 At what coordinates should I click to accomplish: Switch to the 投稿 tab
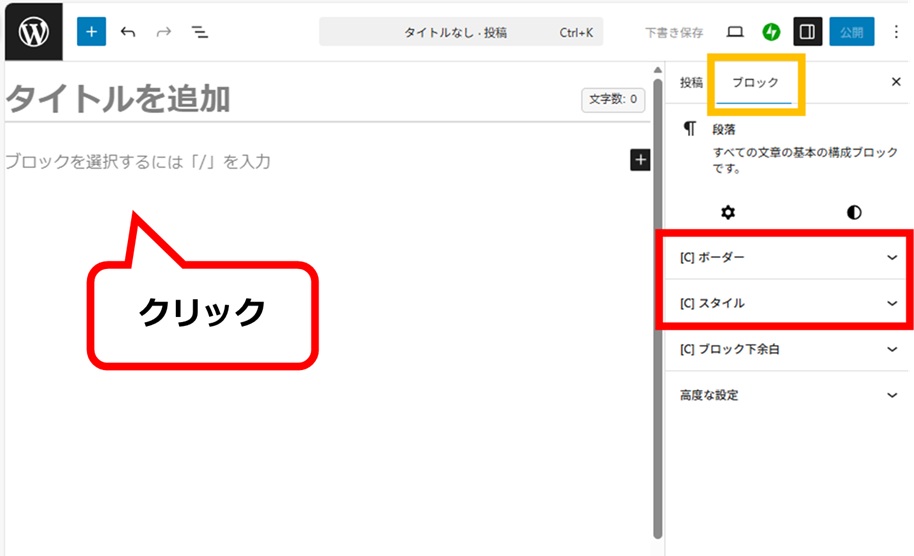pyautogui.click(x=691, y=83)
